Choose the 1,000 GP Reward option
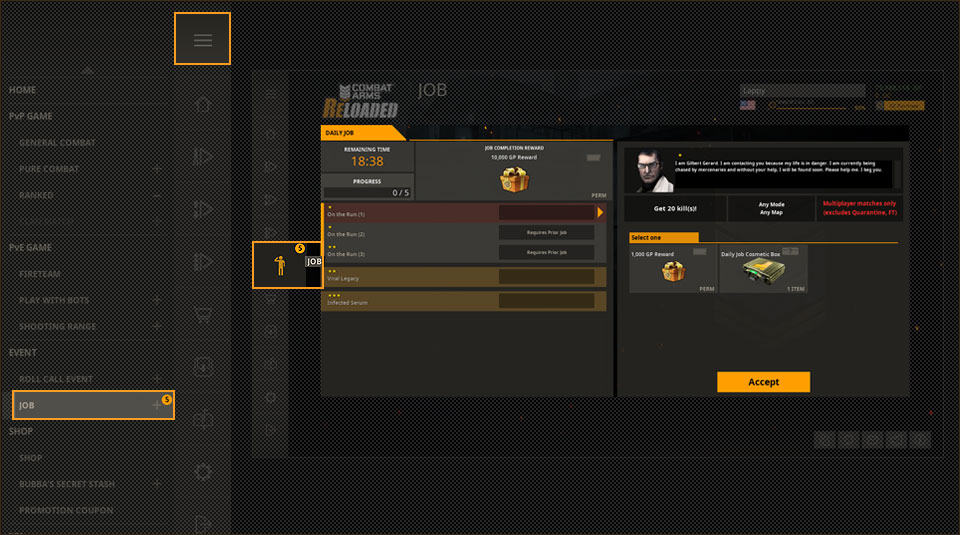This screenshot has width=960, height=535. point(672,269)
